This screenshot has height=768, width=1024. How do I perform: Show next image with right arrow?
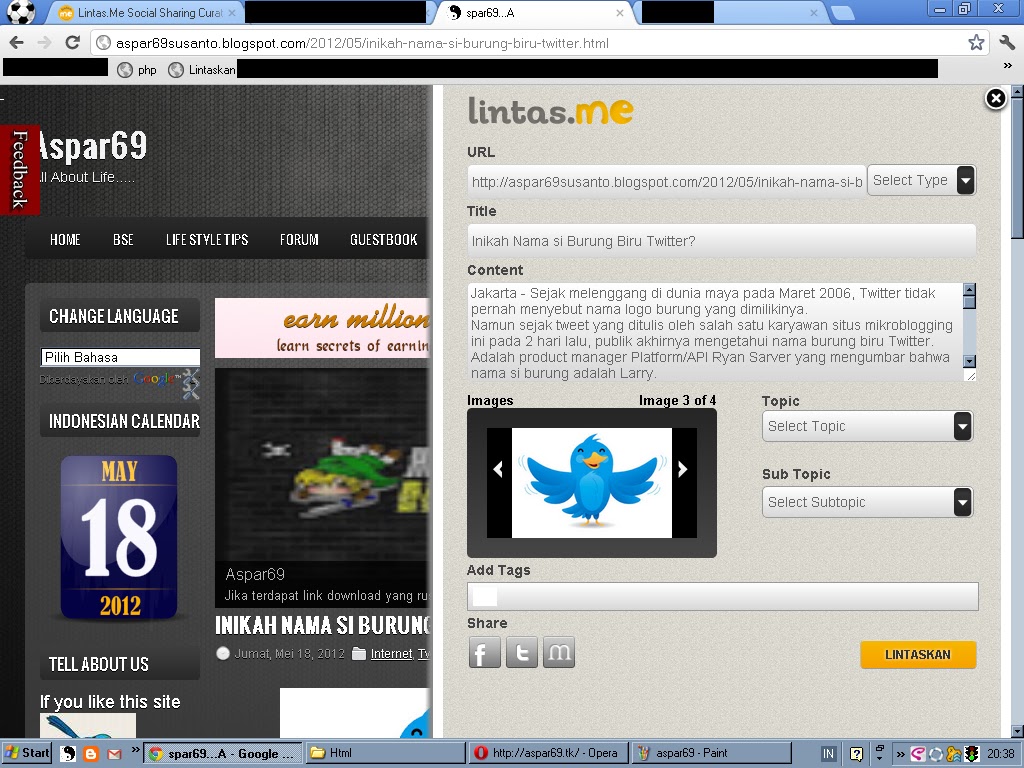(x=682, y=469)
